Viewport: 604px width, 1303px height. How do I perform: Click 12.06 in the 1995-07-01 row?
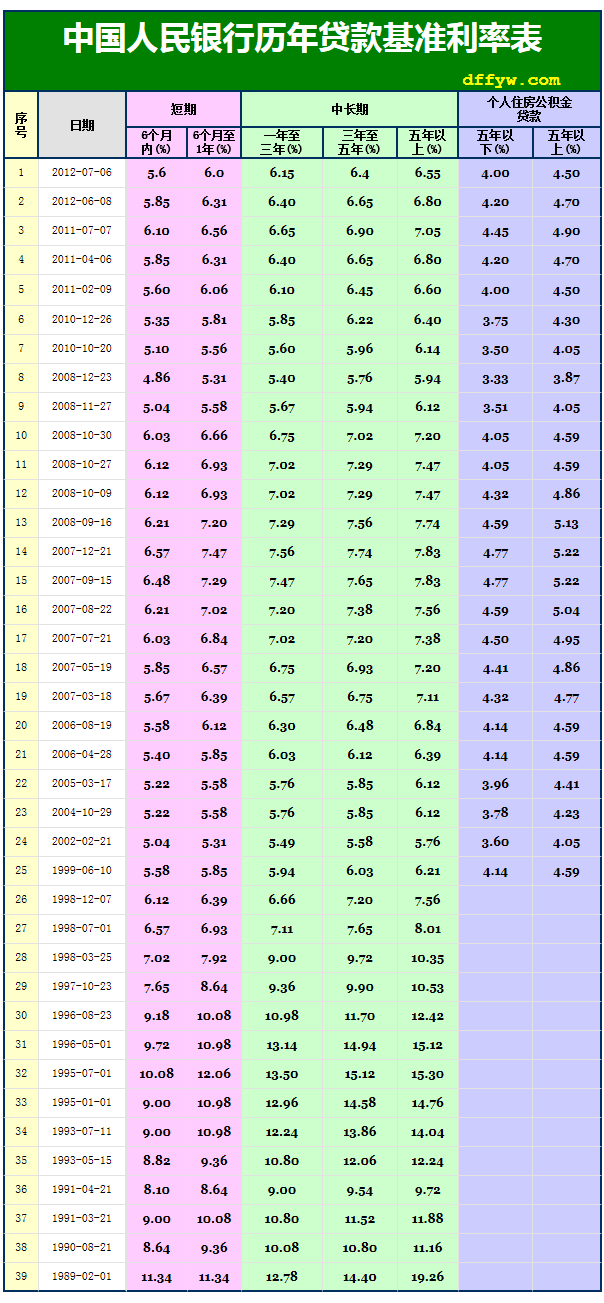click(214, 1074)
